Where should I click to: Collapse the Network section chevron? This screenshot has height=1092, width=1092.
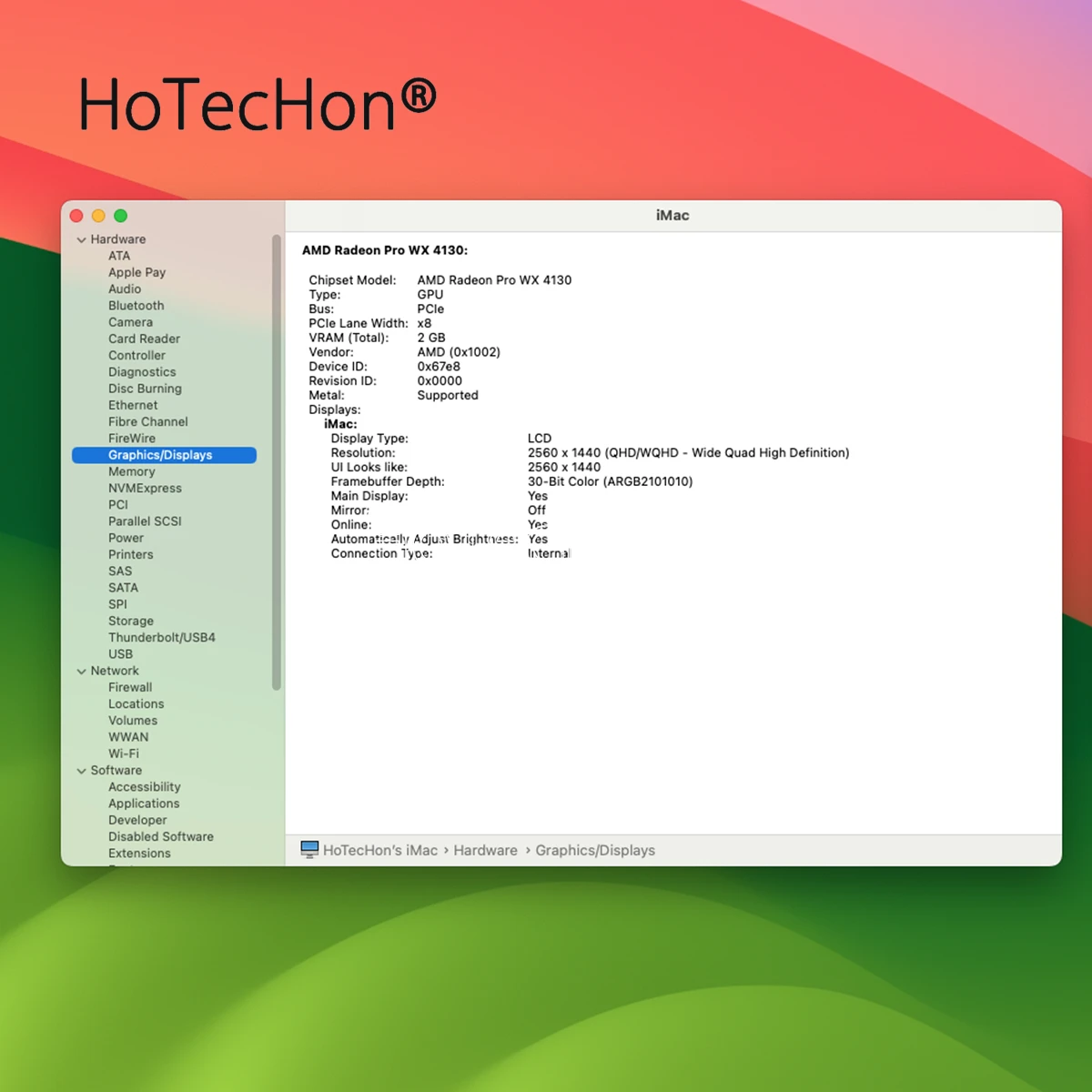pyautogui.click(x=82, y=672)
